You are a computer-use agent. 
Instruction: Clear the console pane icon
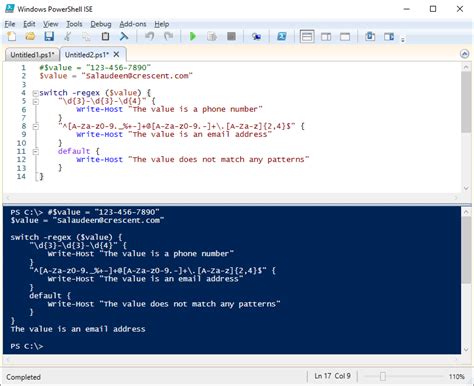[124, 36]
